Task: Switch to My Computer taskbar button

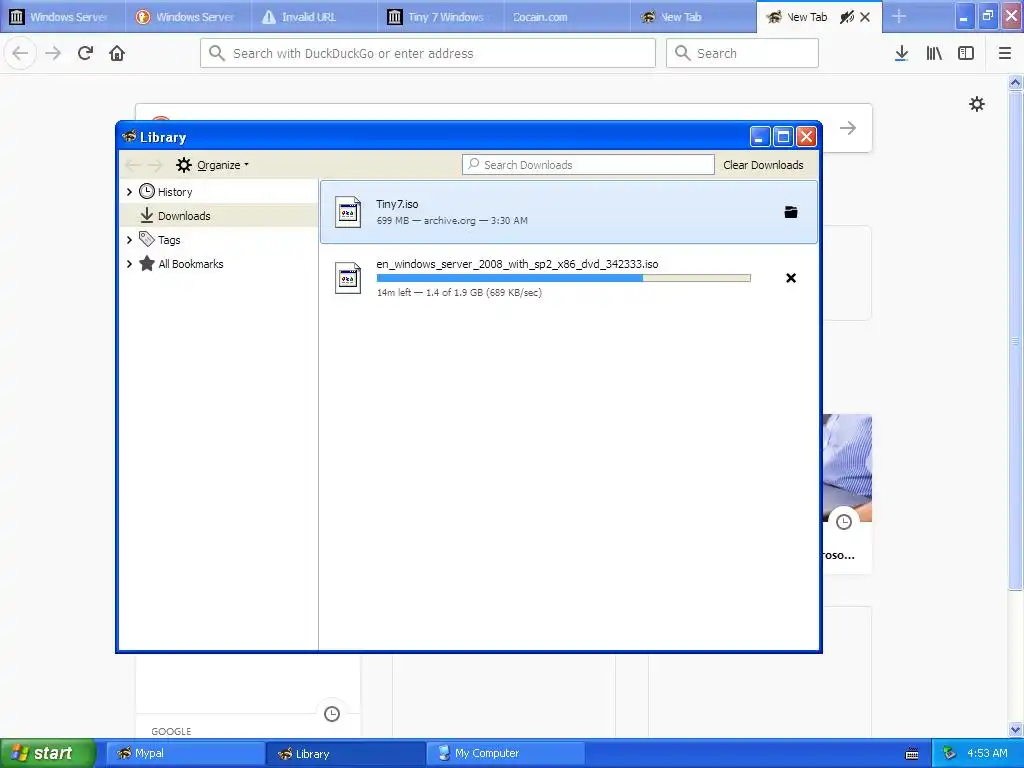Action: pos(505,754)
